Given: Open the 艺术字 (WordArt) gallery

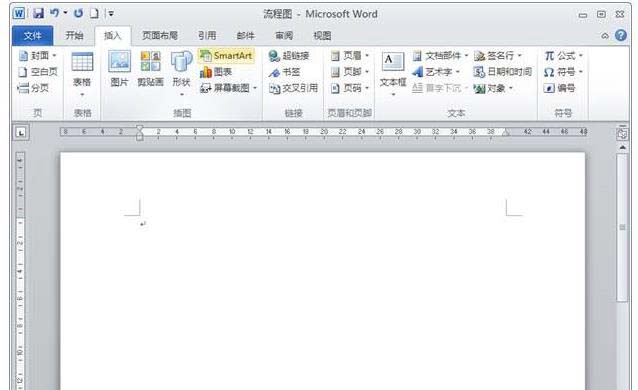Looking at the screenshot, I should [436, 72].
